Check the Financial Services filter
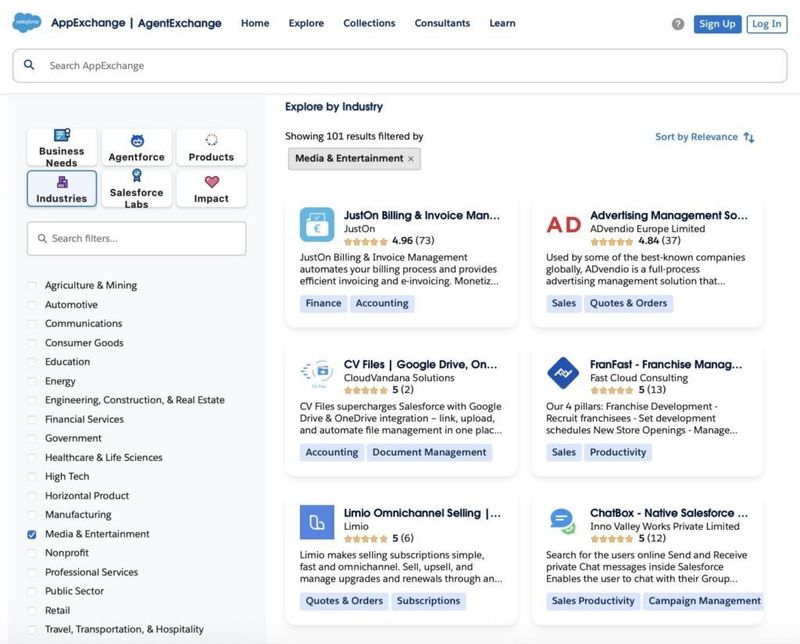Screen dimensions: 800x644 32,419
